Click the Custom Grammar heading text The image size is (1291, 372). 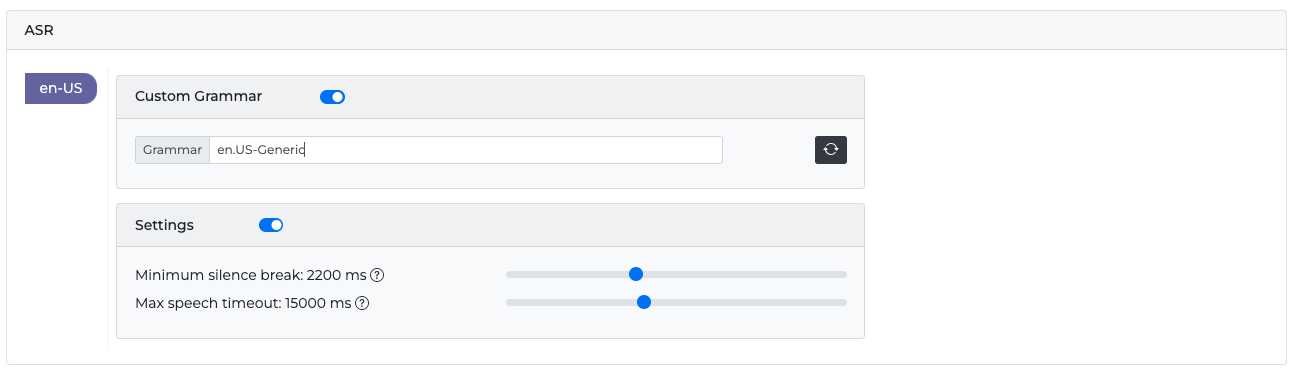(x=198, y=97)
